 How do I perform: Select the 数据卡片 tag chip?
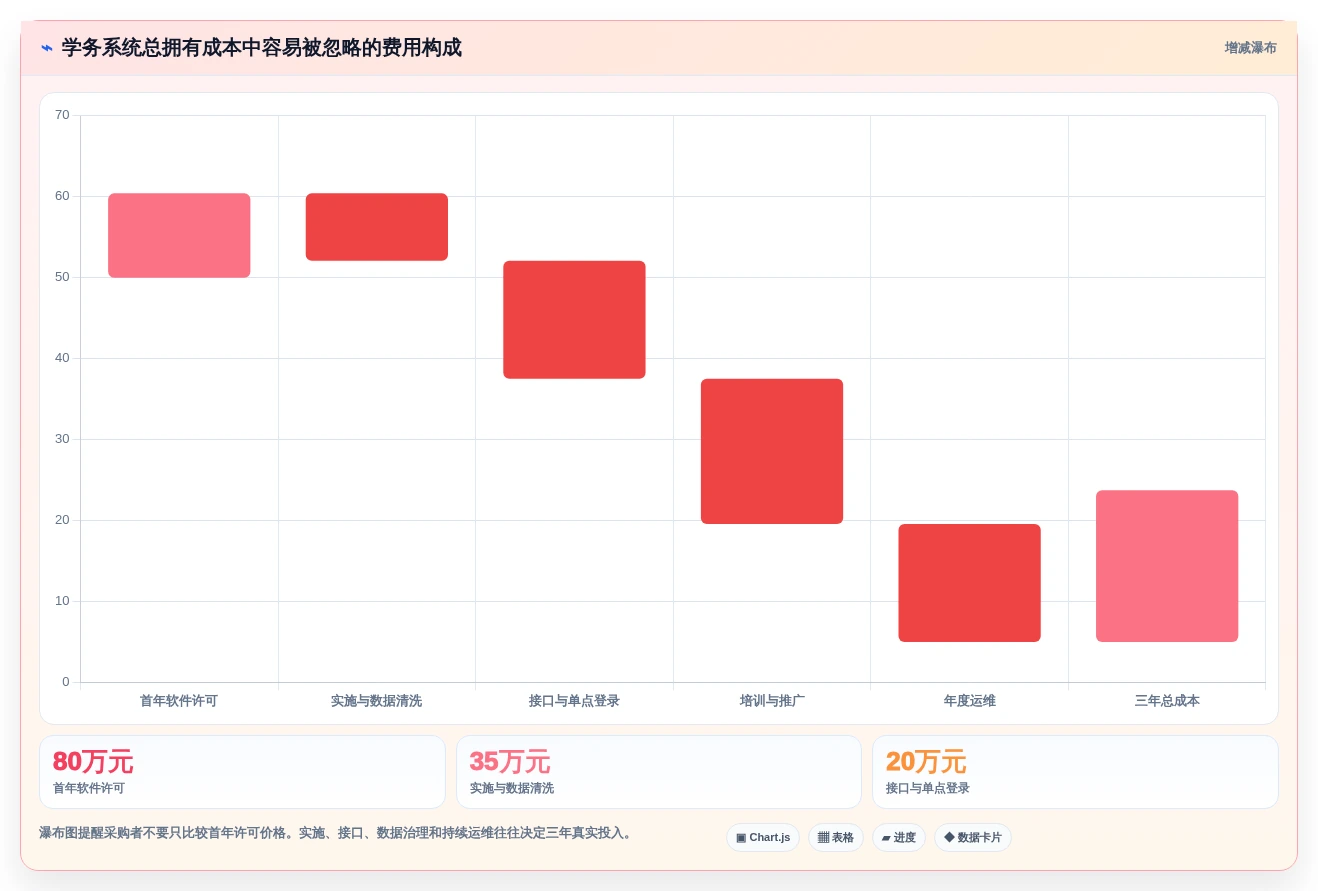coord(973,838)
